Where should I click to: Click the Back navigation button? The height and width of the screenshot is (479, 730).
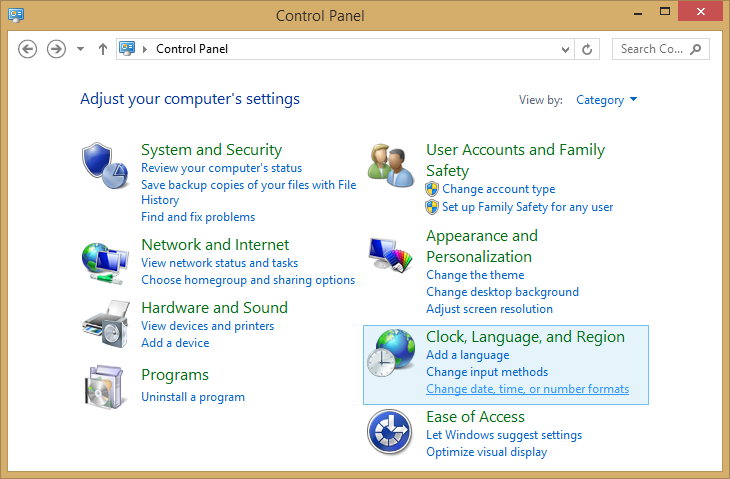click(x=28, y=49)
